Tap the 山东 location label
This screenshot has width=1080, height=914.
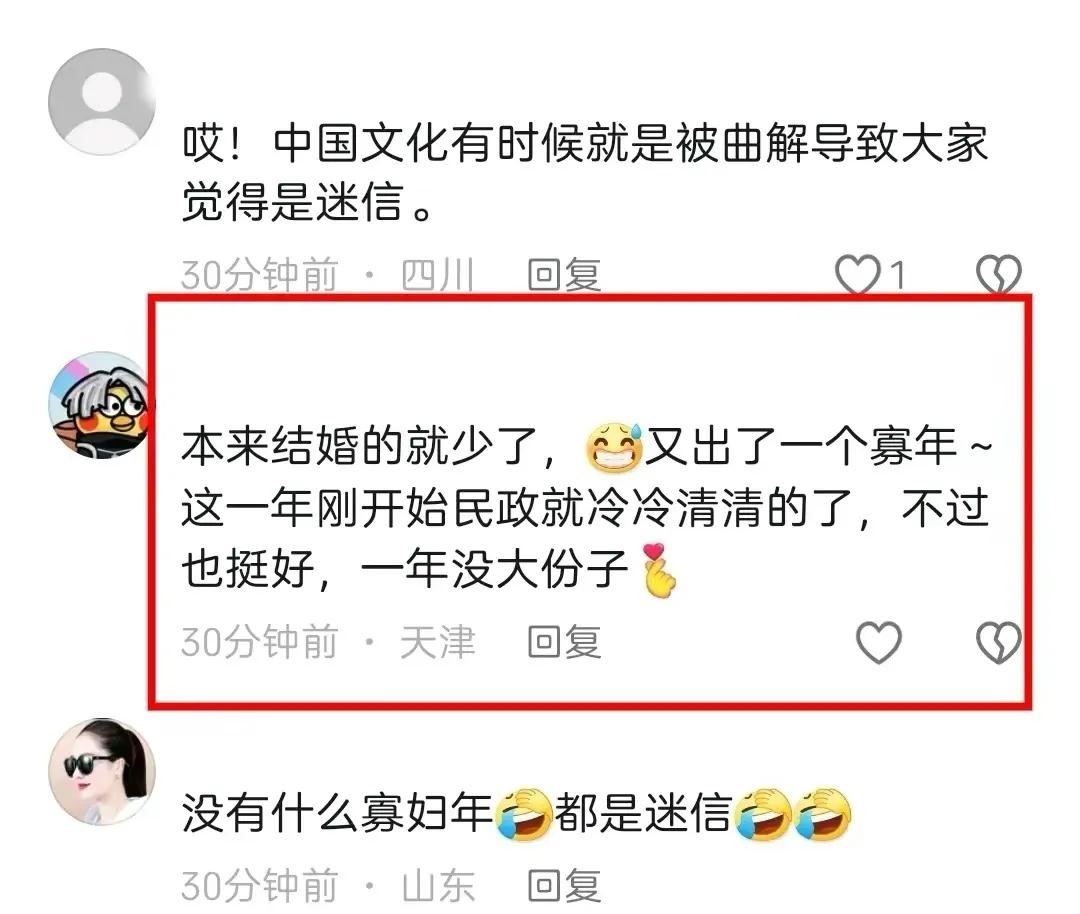pos(438,885)
